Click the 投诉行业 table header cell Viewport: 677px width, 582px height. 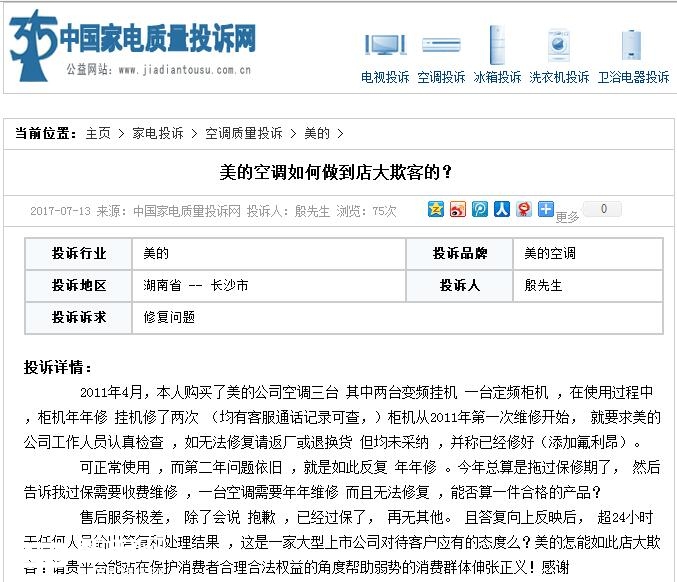point(79,253)
